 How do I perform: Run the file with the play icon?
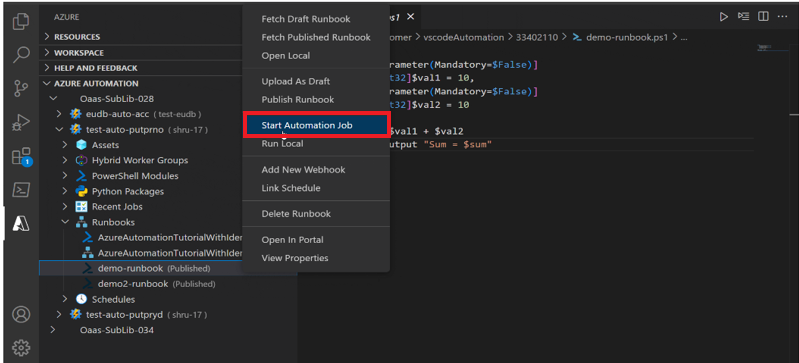pyautogui.click(x=723, y=17)
